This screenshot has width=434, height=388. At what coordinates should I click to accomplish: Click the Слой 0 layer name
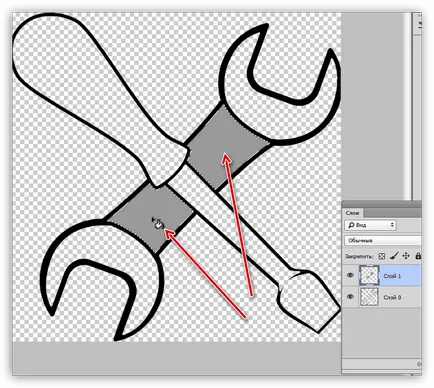point(392,297)
